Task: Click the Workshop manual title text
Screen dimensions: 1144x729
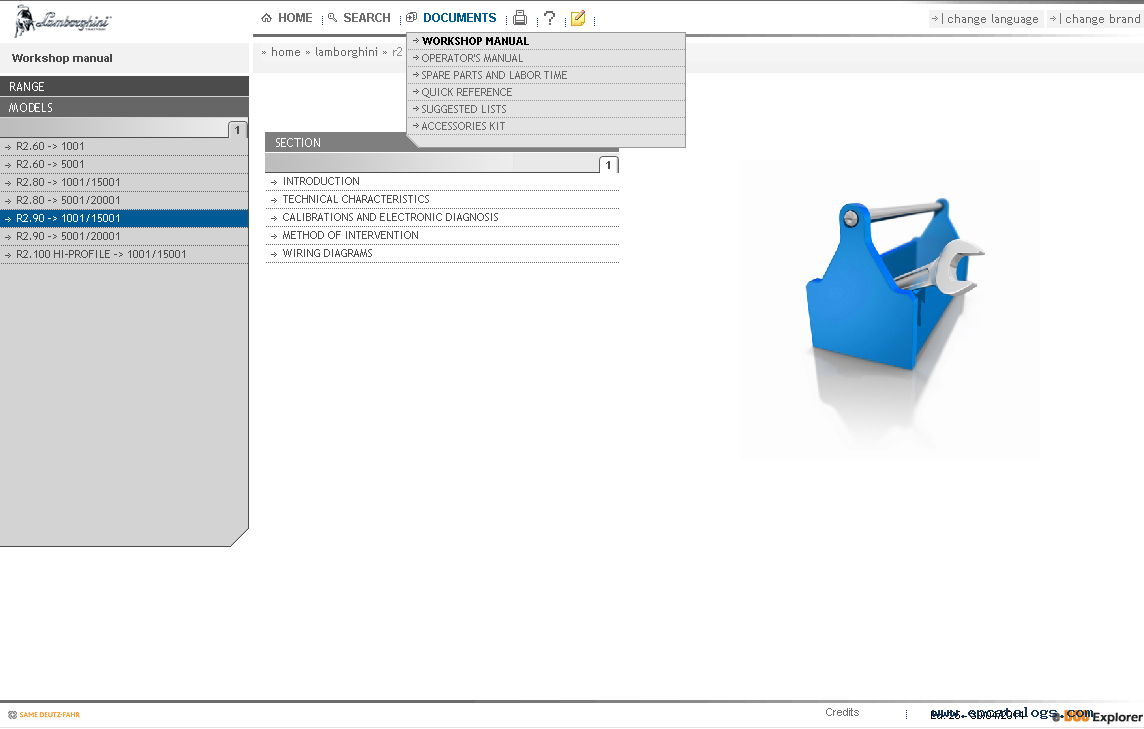Action: pyautogui.click(x=62, y=58)
